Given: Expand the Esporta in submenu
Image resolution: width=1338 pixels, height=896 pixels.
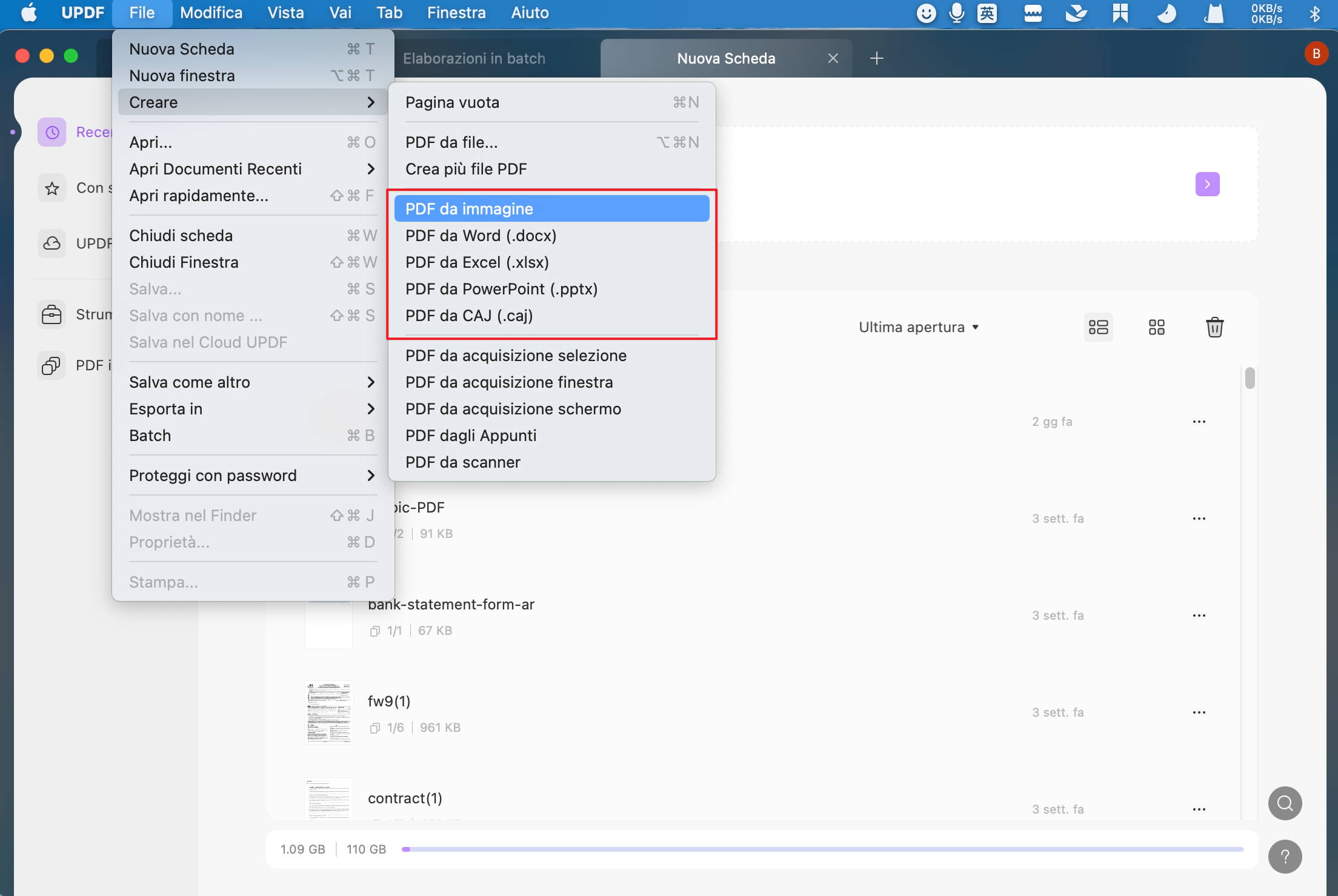Looking at the screenshot, I should [x=253, y=409].
